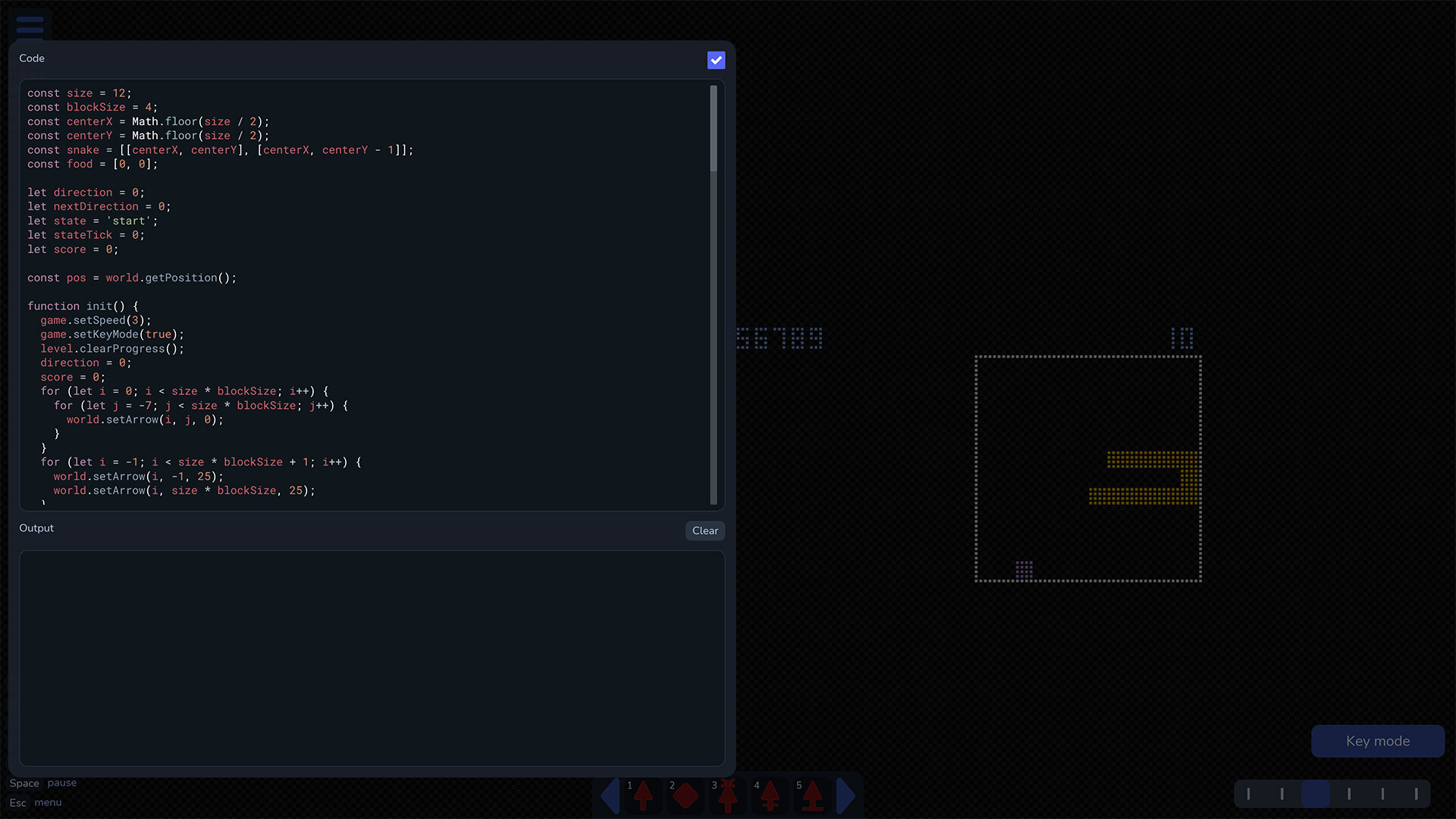Place cursor on the 'const size = 12' line
This screenshot has width=1456, height=819.
click(80, 93)
